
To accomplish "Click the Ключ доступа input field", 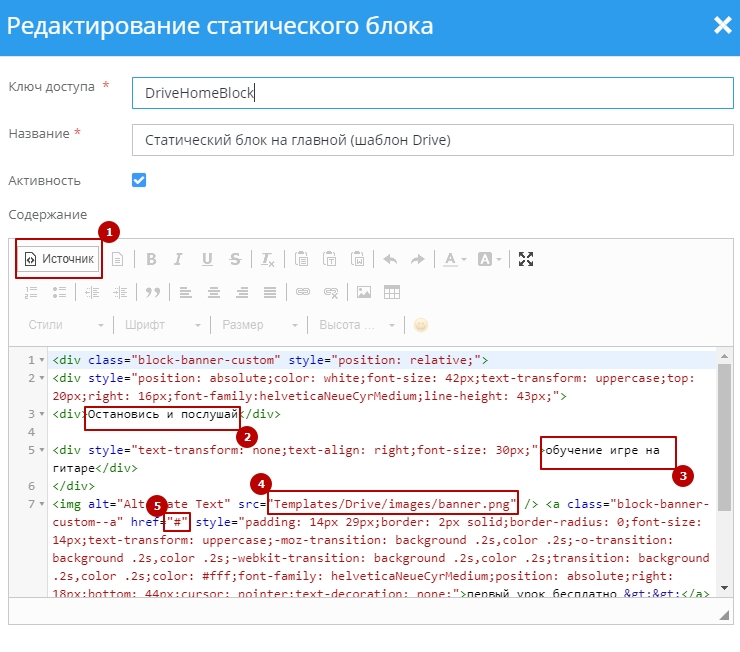I will coord(433,93).
